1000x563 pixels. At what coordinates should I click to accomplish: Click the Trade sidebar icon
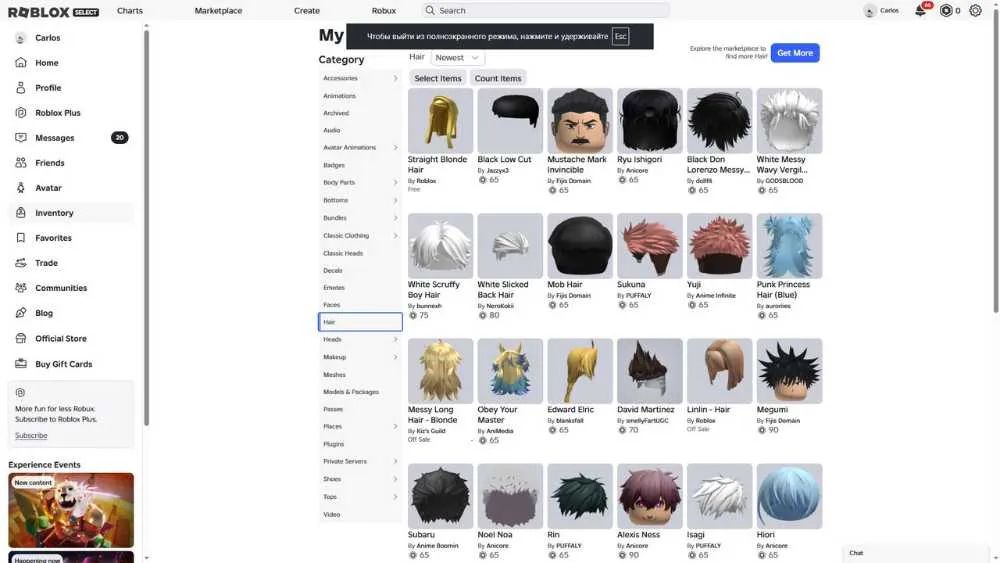click(20, 263)
